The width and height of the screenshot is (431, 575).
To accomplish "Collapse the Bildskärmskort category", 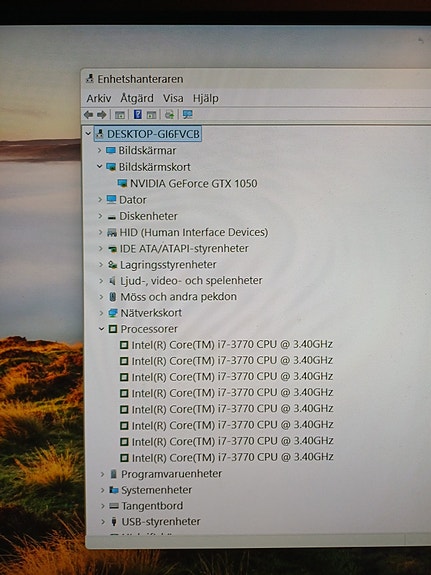I will pyautogui.click(x=99, y=166).
